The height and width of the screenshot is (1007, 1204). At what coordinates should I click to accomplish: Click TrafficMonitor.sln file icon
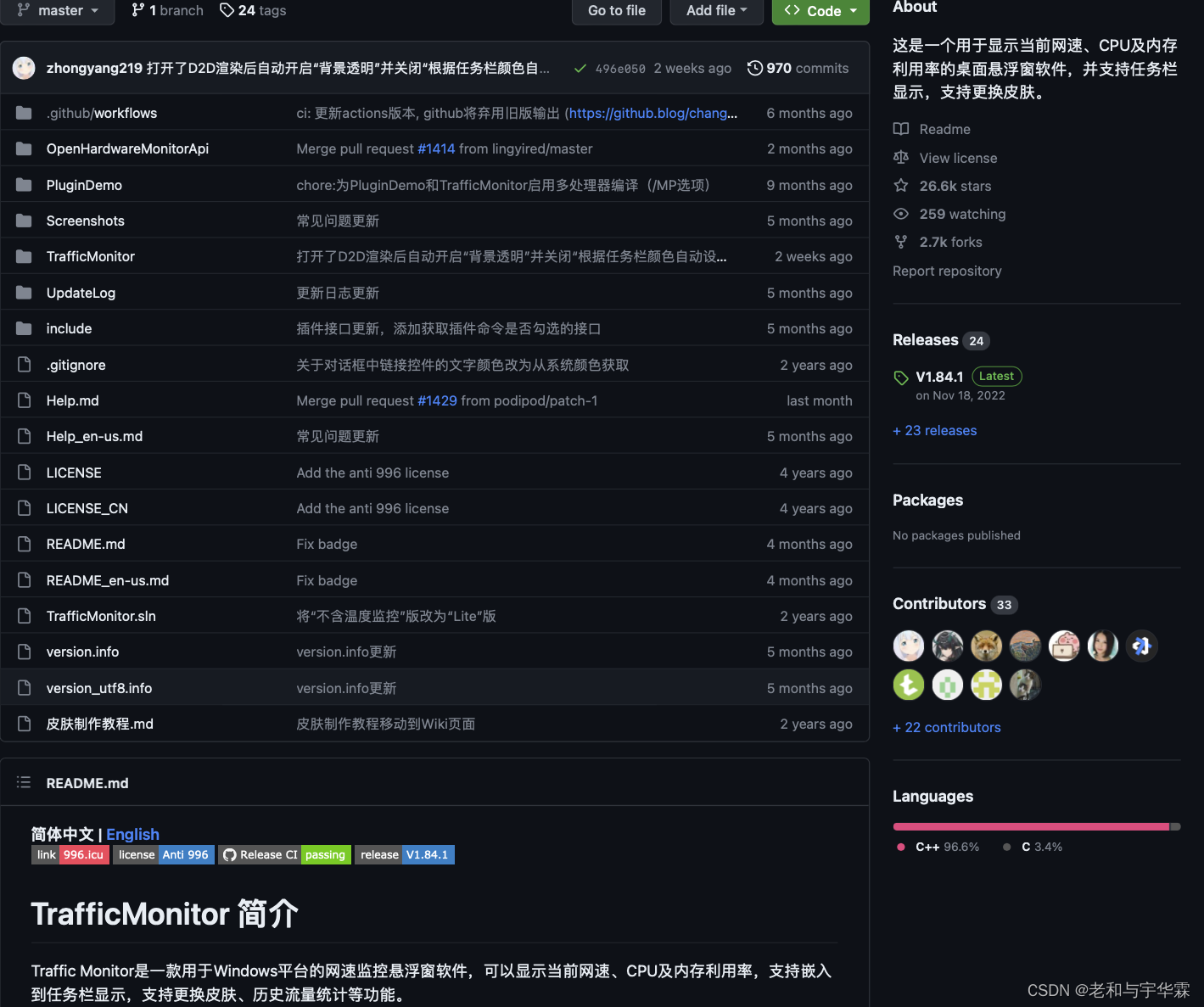click(24, 616)
